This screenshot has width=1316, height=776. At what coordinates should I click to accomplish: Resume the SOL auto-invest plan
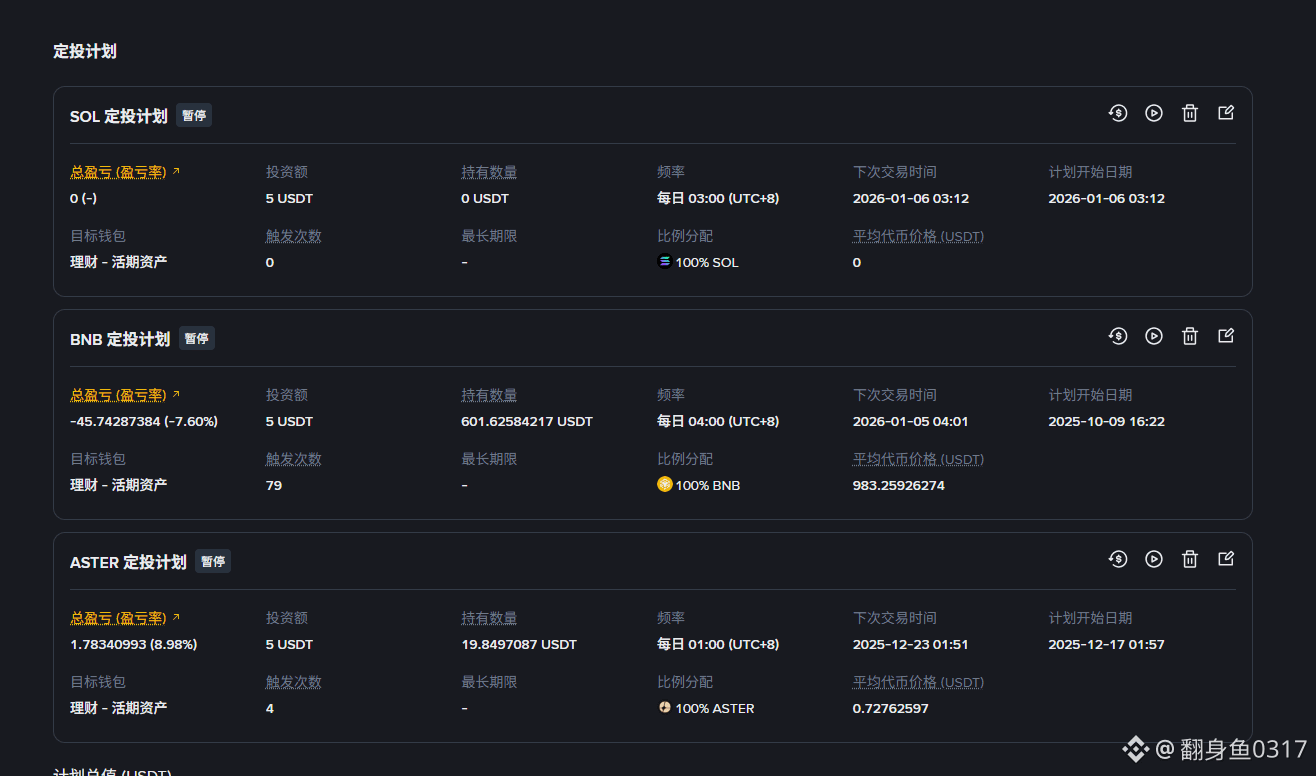[x=1154, y=113]
